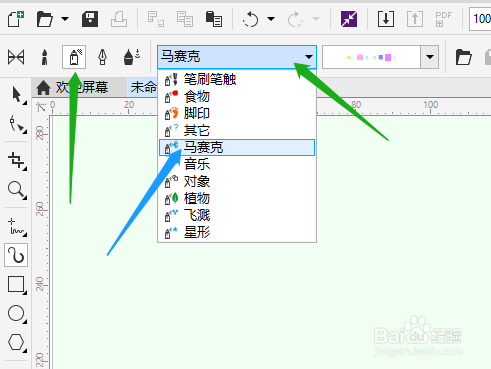
Task: Select the Artistic Media tool
Action: point(16,255)
